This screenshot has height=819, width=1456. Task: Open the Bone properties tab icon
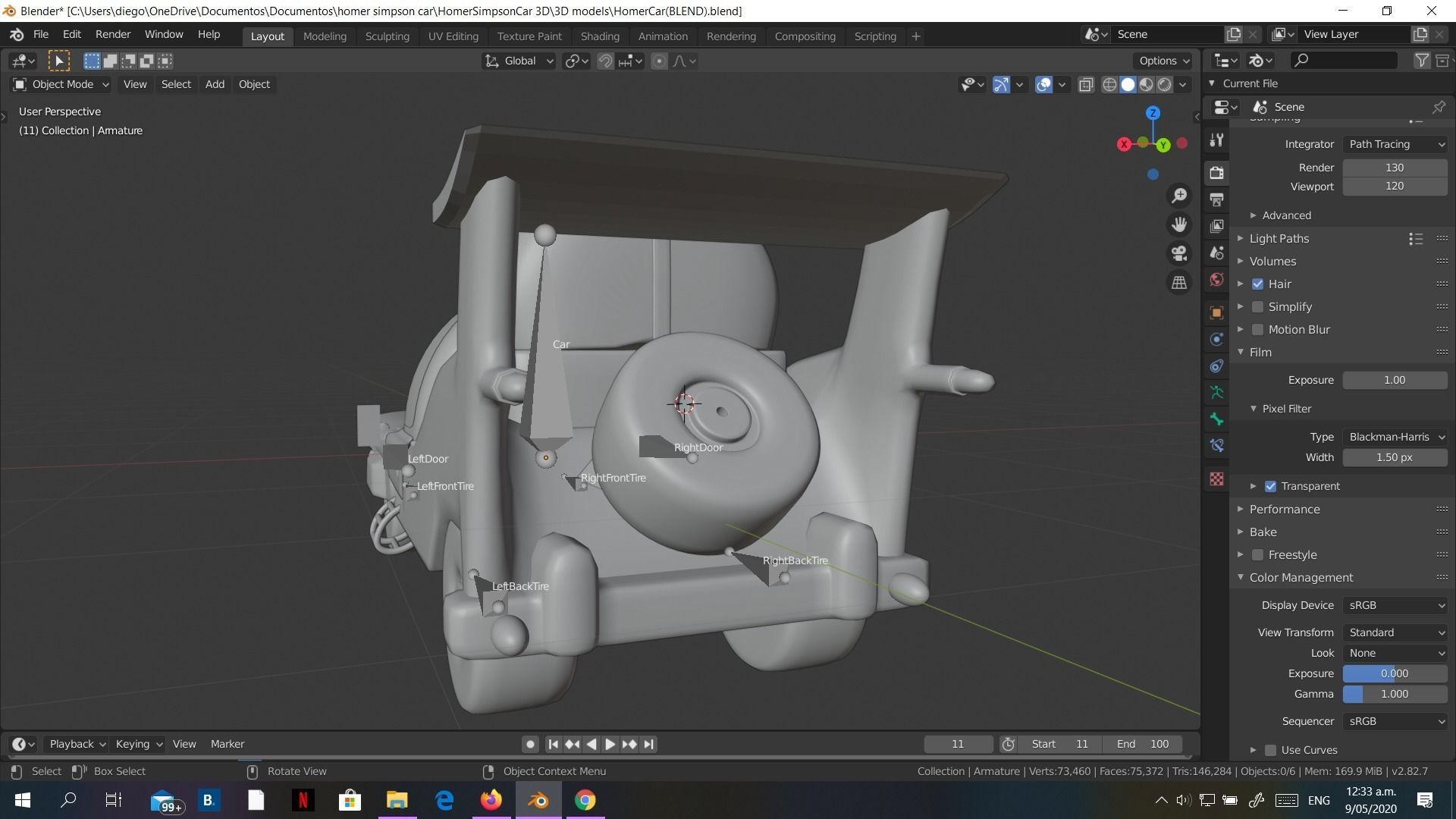1216,419
